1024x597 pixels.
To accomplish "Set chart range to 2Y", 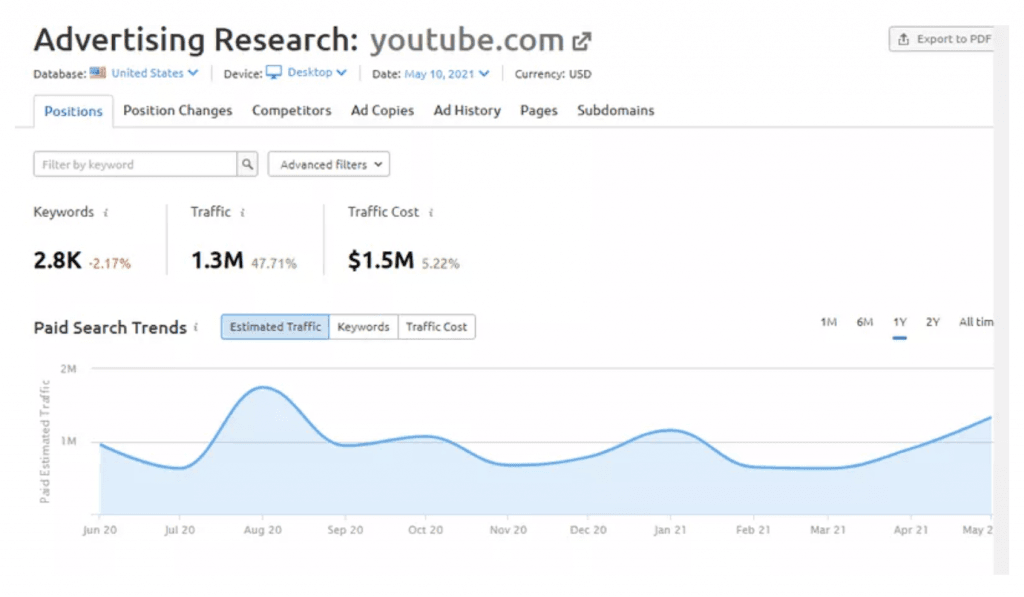I will click(933, 322).
